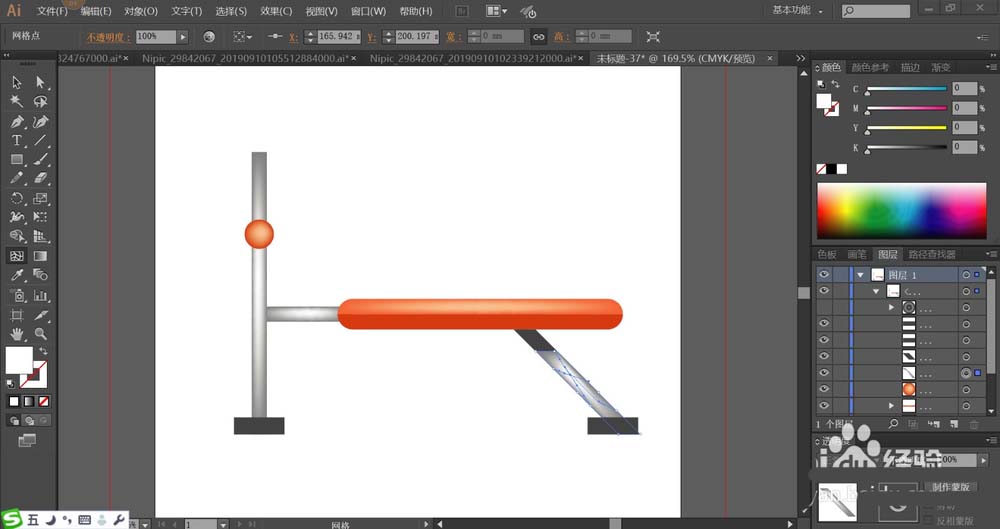Open the arrange documents dropdown
This screenshot has height=529, width=1000.
[x=497, y=11]
